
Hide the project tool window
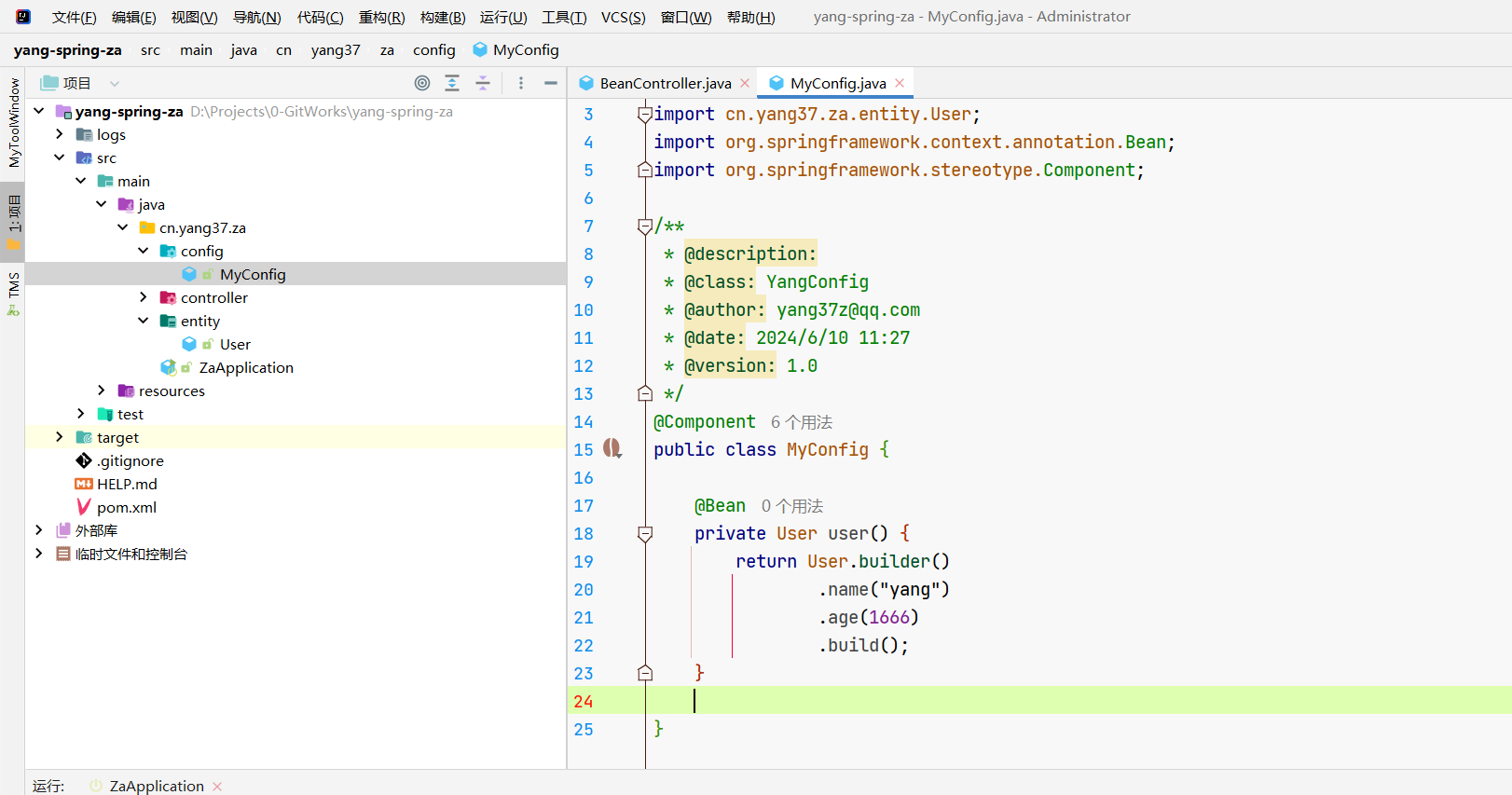click(551, 83)
